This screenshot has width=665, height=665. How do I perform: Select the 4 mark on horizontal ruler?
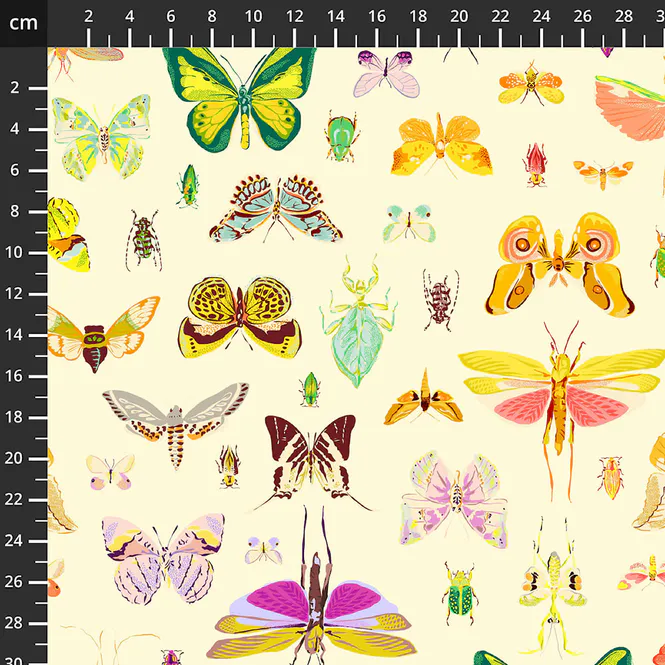pyautogui.click(x=129, y=17)
